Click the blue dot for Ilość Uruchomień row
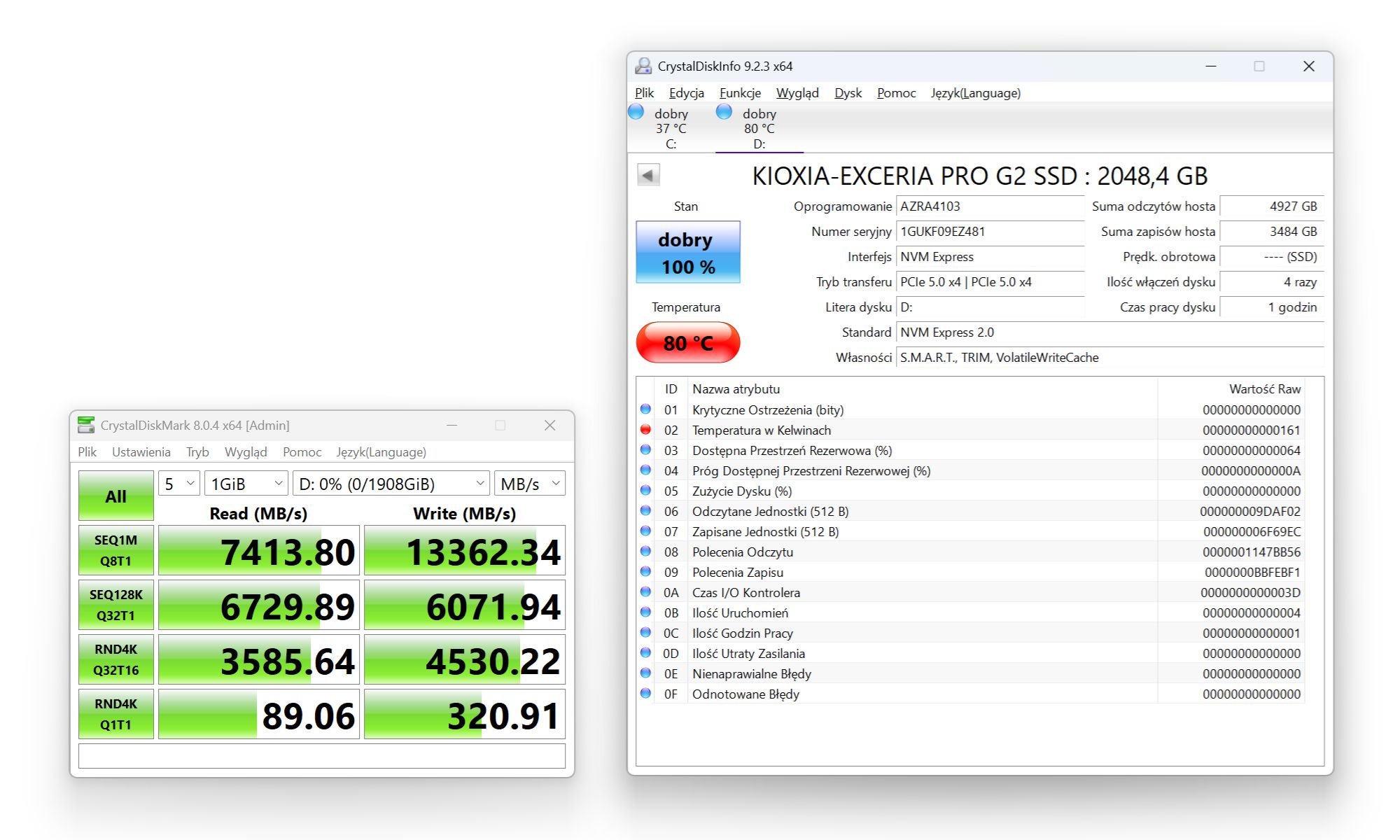The height and width of the screenshot is (840, 1400). pos(645,612)
